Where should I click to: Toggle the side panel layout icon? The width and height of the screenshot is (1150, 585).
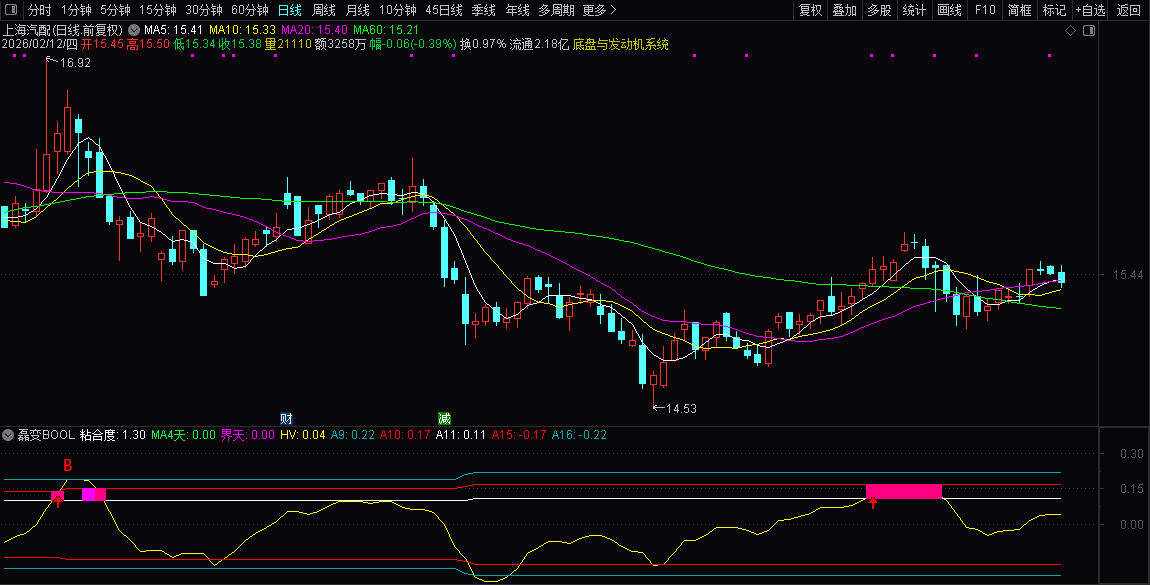1089,31
